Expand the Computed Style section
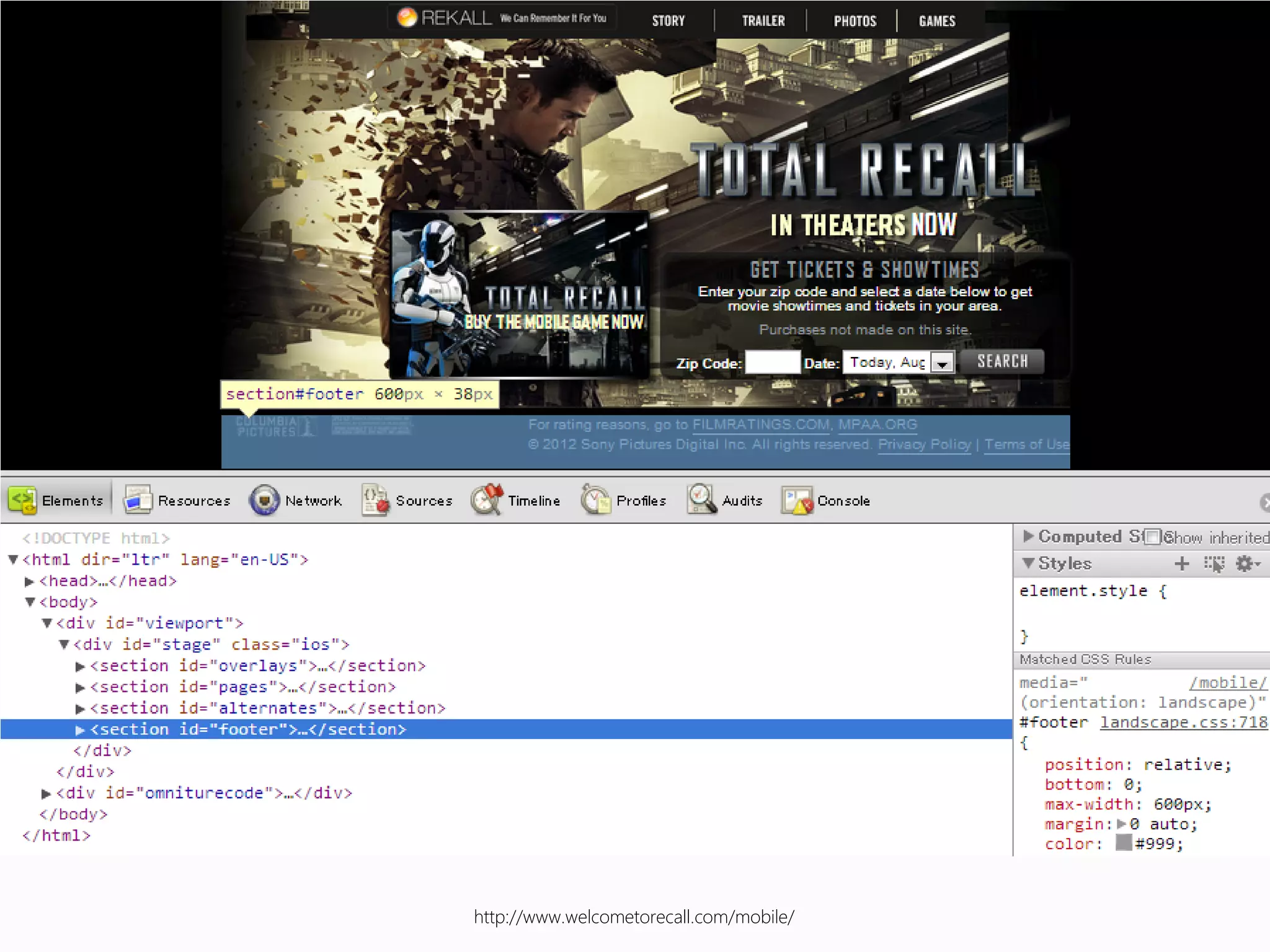The image size is (1270, 952). click(1028, 535)
